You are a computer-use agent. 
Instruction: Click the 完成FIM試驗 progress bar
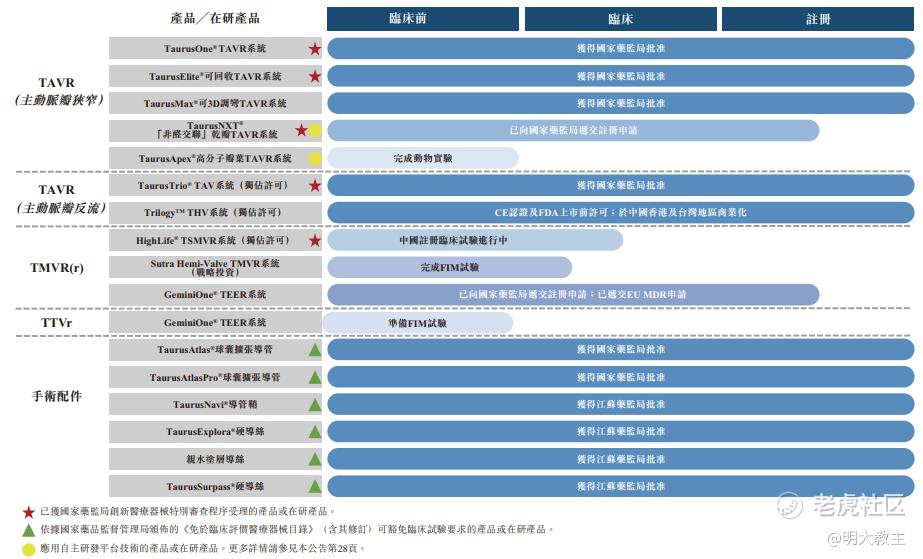coord(450,267)
